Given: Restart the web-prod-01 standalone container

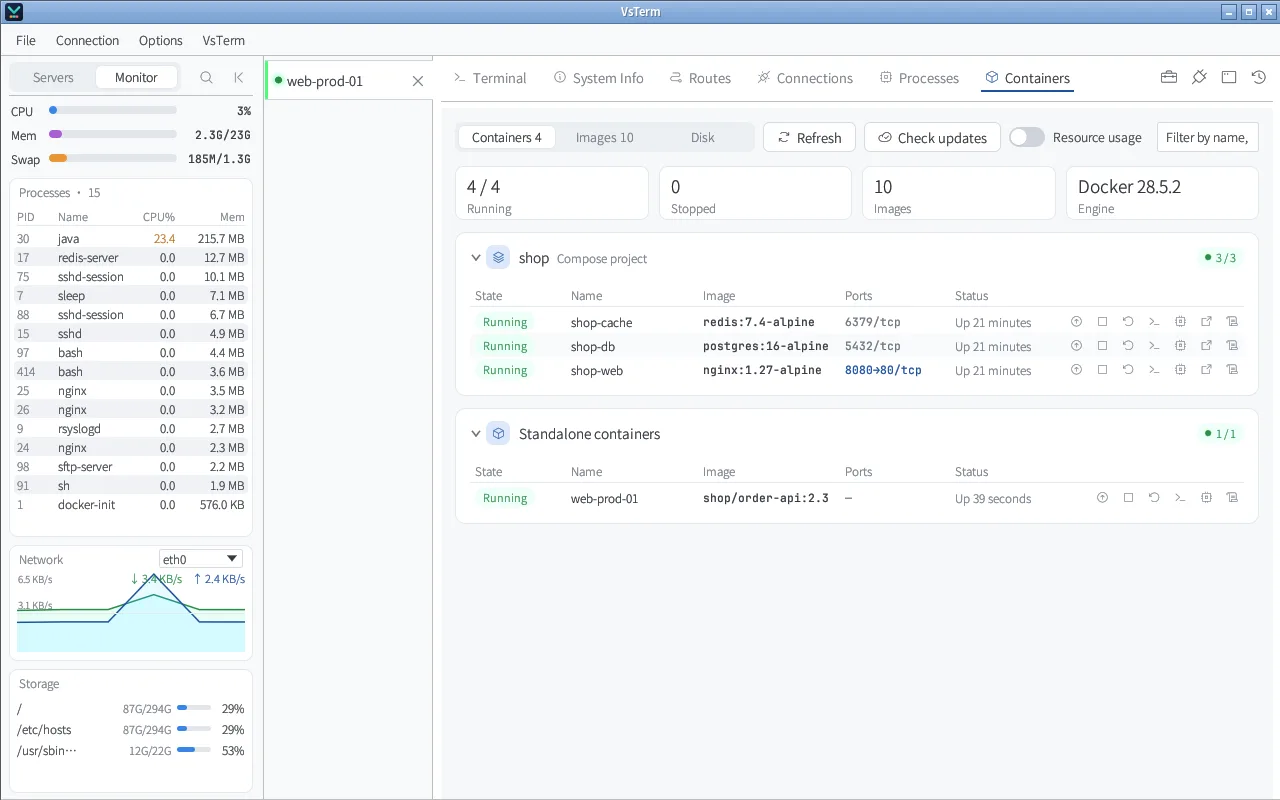Looking at the screenshot, I should pos(1154,498).
